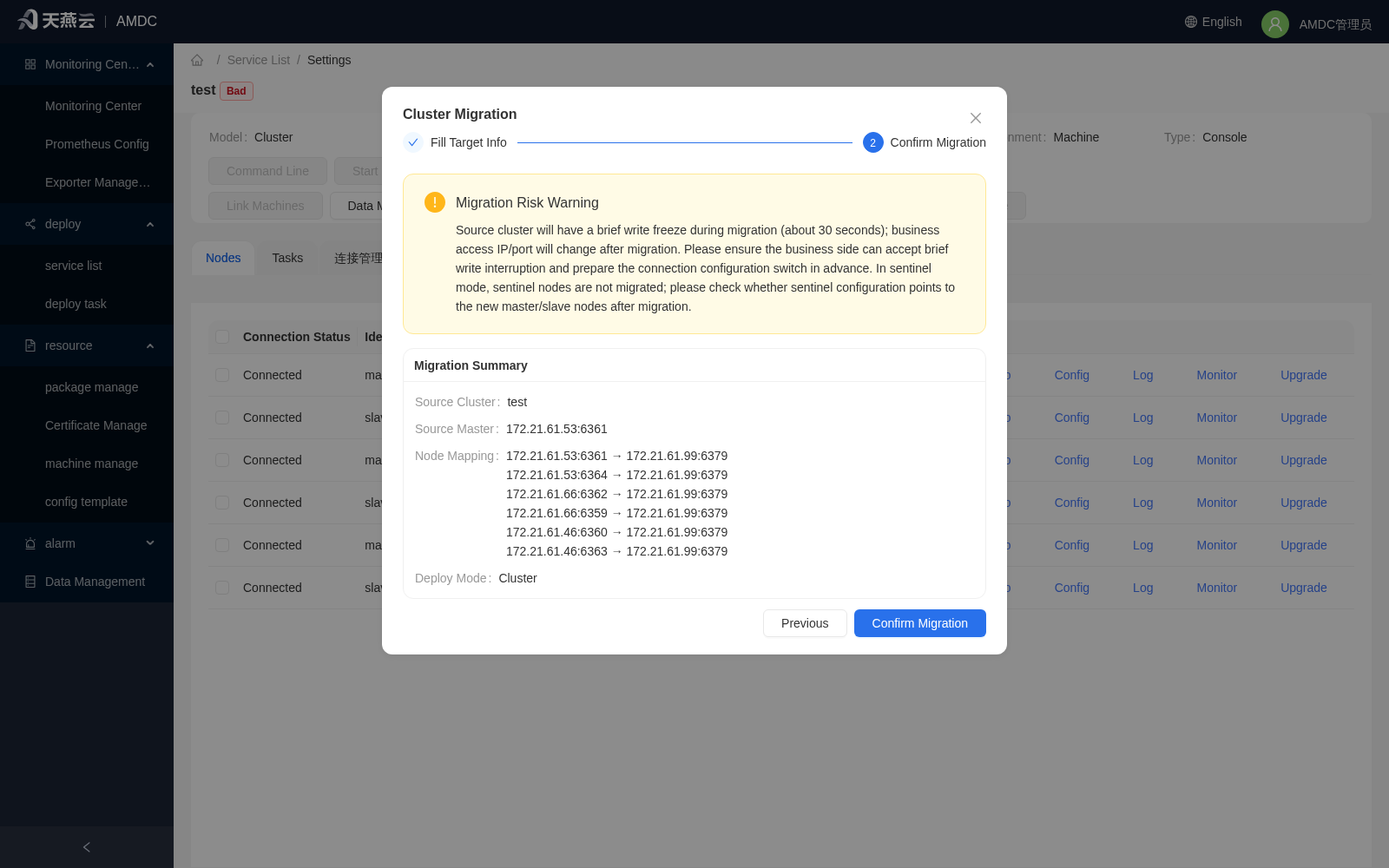Close the Cluster Migration dialog
The image size is (1389, 868).
pyautogui.click(x=976, y=118)
